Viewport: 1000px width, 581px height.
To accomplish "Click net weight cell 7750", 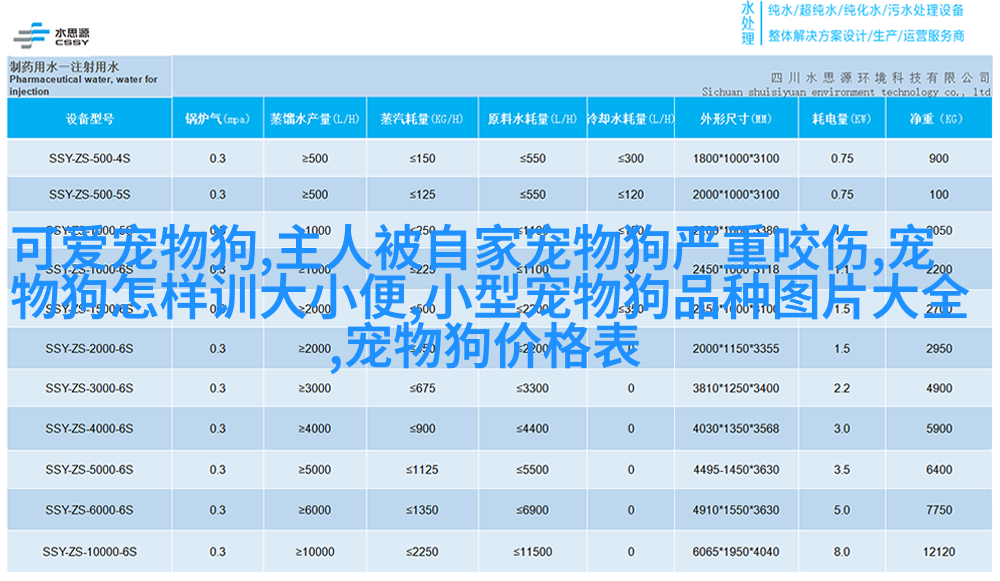I will click(939, 510).
